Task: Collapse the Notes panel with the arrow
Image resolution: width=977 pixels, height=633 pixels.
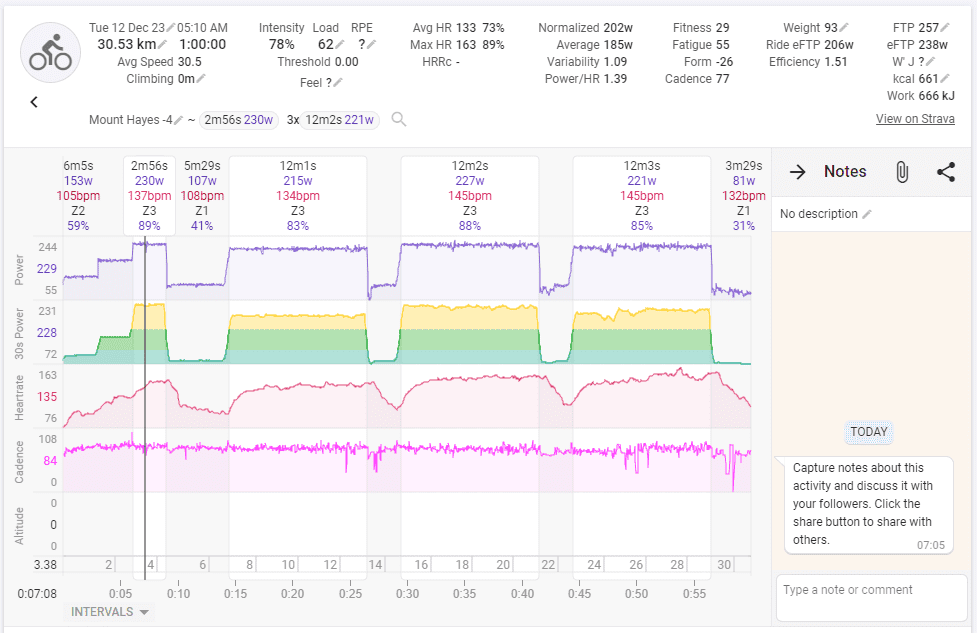Action: (797, 172)
